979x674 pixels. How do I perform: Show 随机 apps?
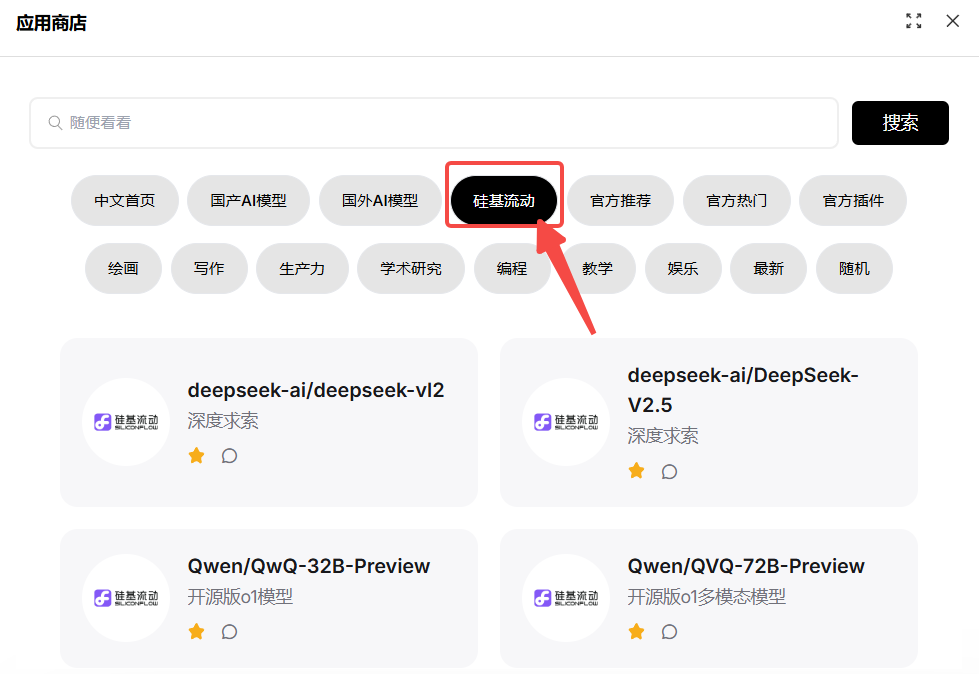click(854, 268)
